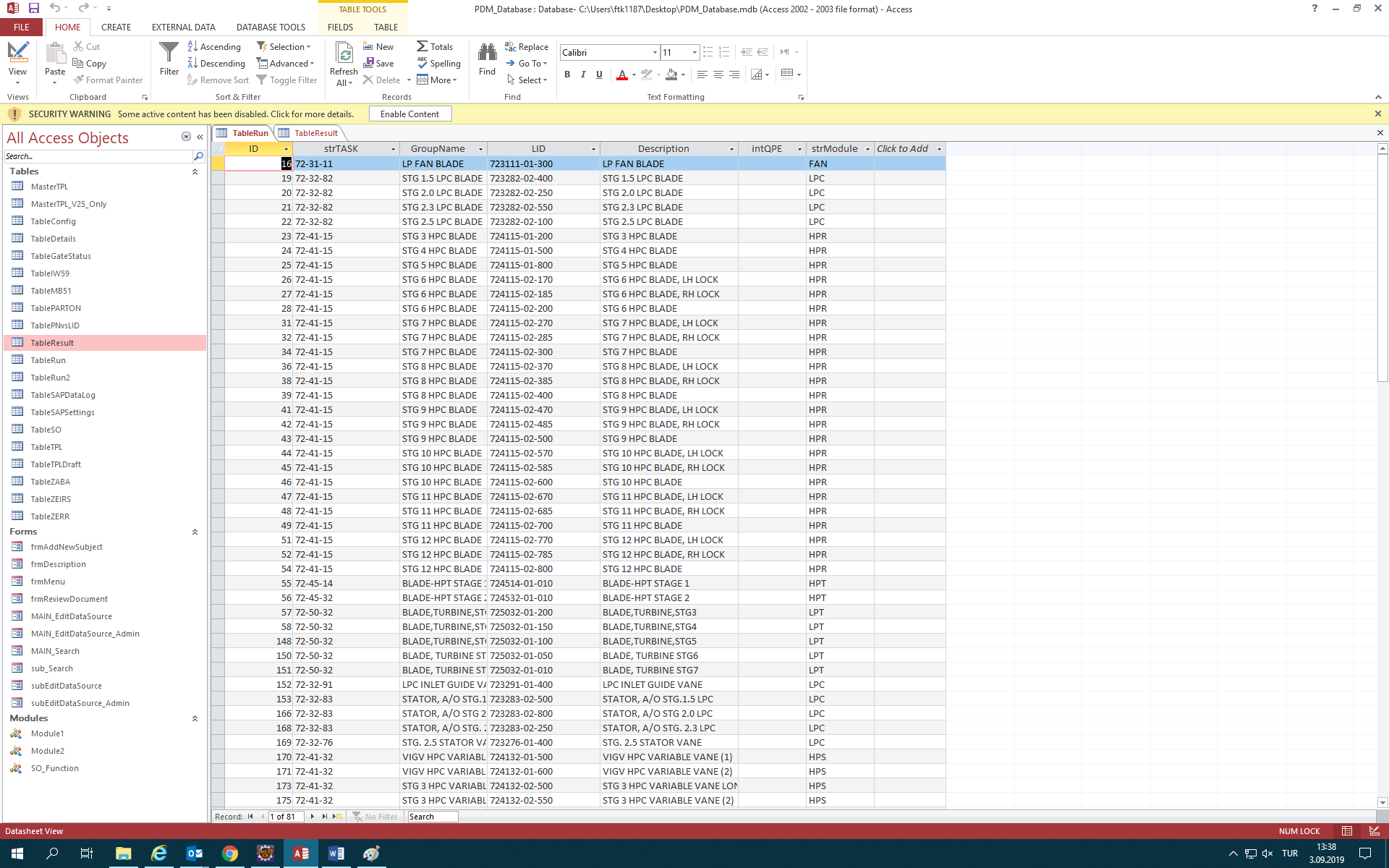Screen dimensions: 1389x868
Task: Click the Spelling check icon
Action: pyautogui.click(x=422, y=64)
